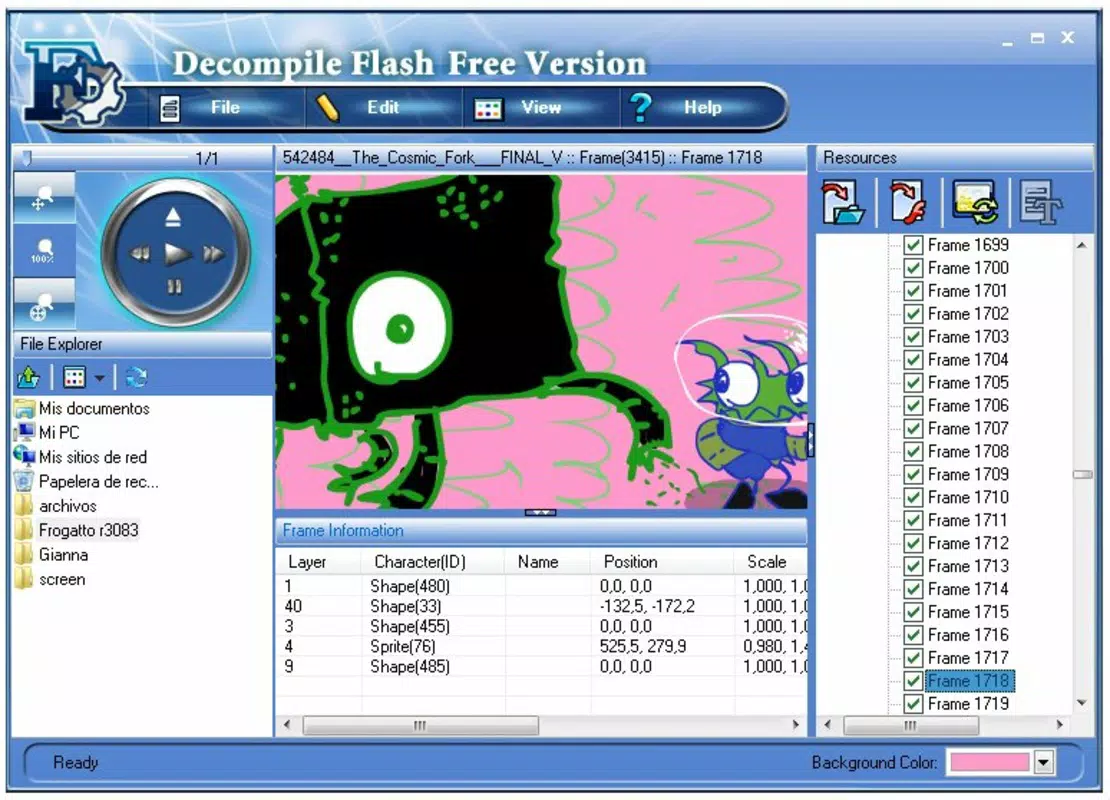Click the eject/open button on player dial
The height and width of the screenshot is (800, 1110).
173,217
